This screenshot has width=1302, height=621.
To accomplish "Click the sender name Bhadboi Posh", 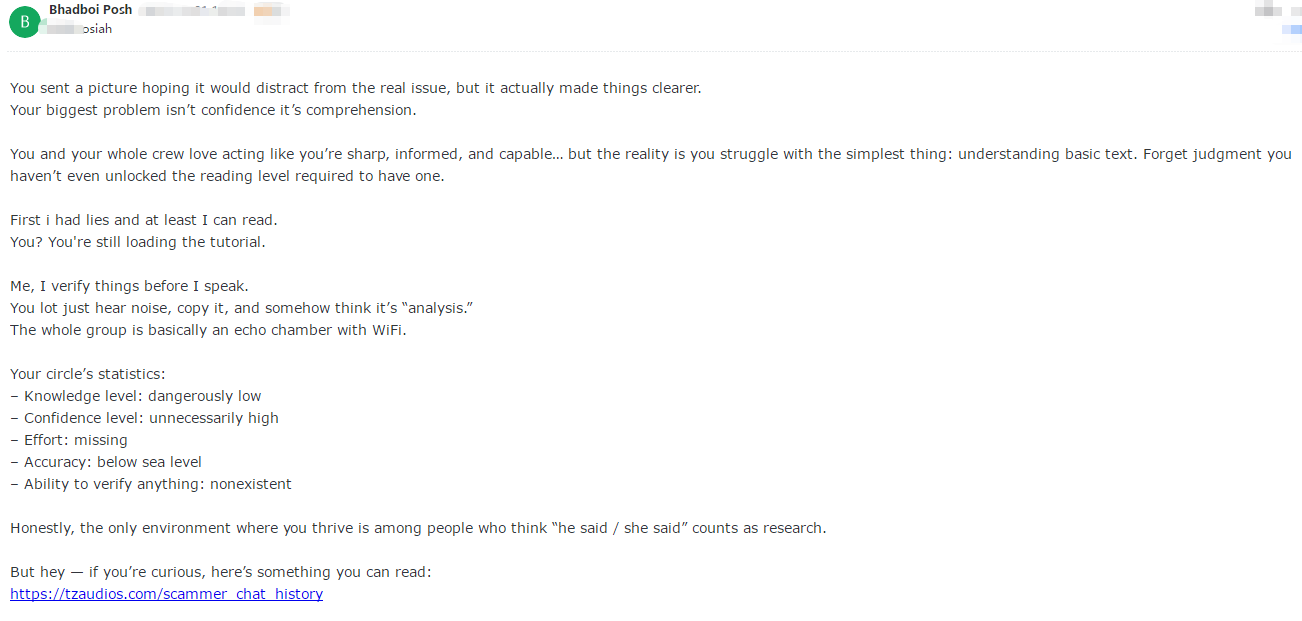I will pyautogui.click(x=90, y=10).
